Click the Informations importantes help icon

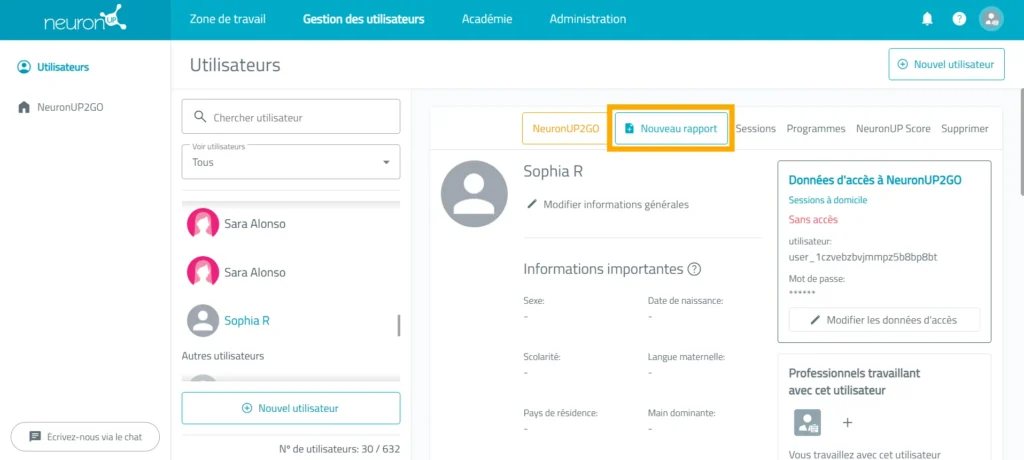click(694, 269)
